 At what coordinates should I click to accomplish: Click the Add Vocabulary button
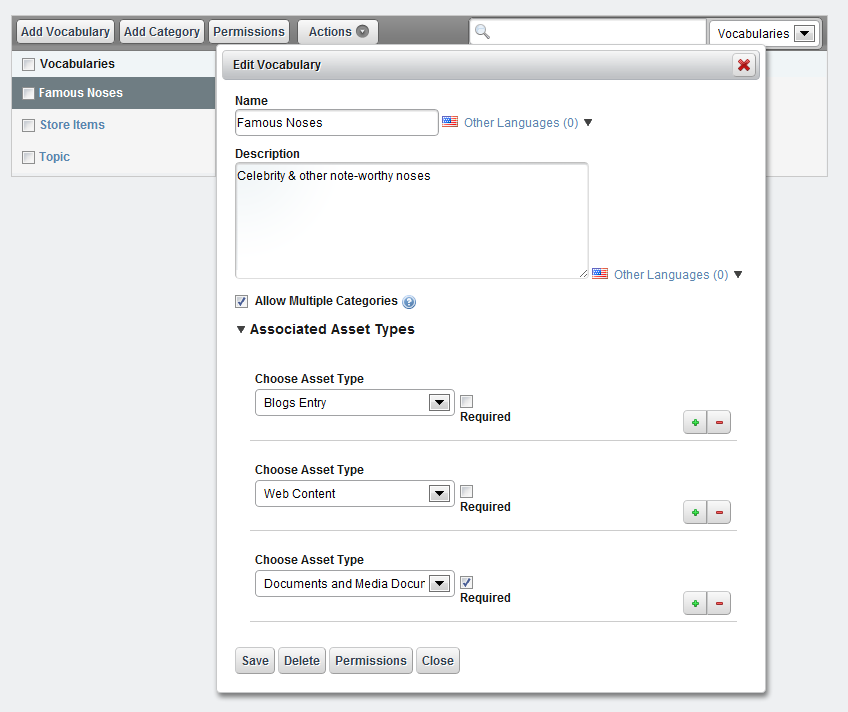pyautogui.click(x=65, y=32)
